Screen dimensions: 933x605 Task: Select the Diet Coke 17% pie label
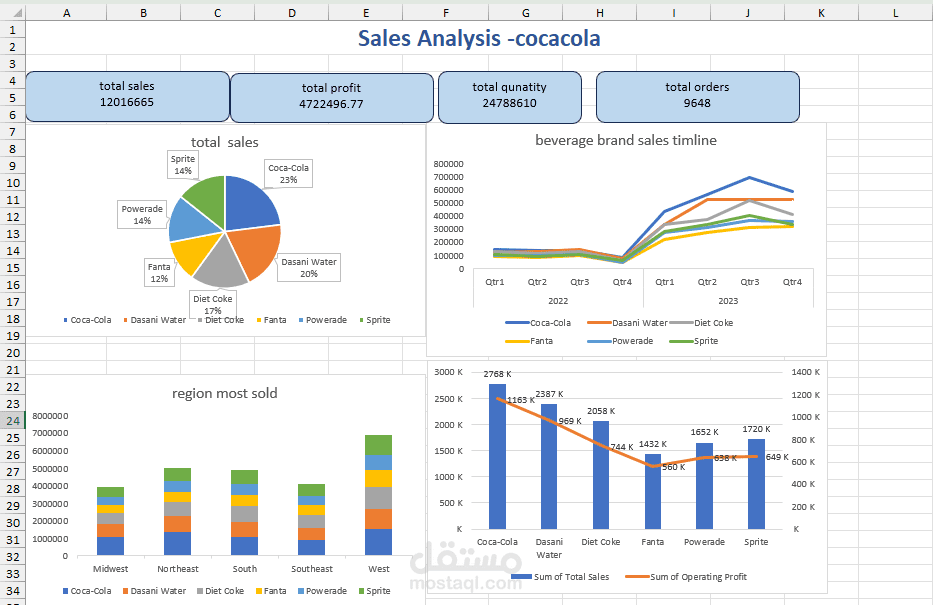tap(212, 305)
